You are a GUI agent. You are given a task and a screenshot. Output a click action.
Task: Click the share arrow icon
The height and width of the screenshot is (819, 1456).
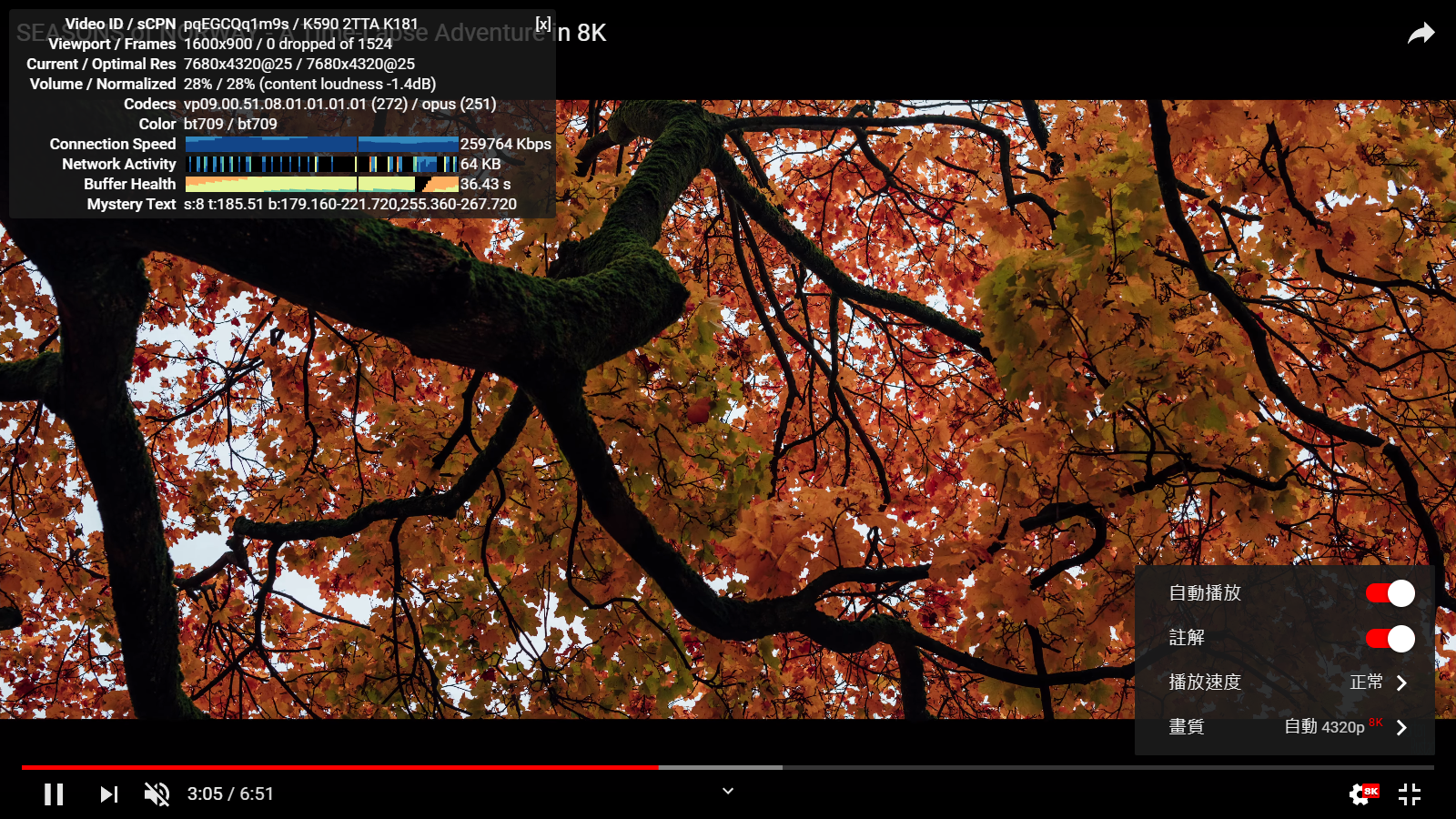click(1421, 34)
